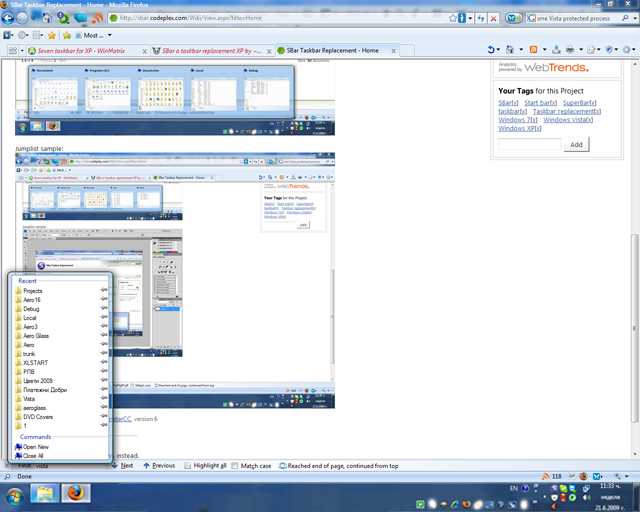Find Previous match in the Find bar
Image resolution: width=640 pixels, height=512 pixels.
159,465
